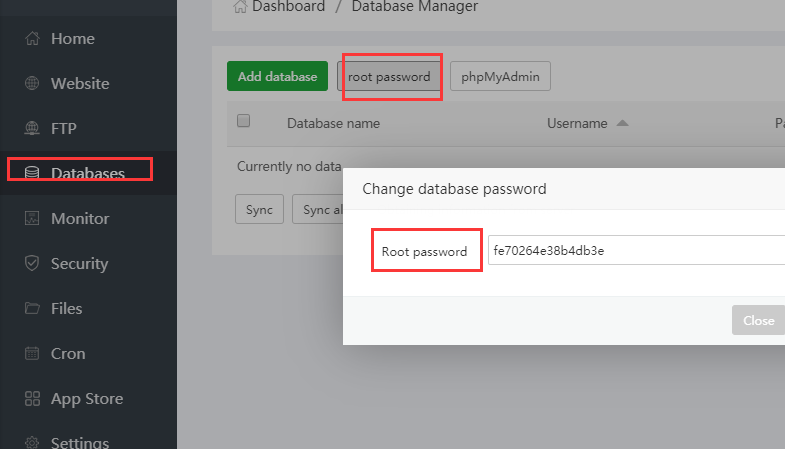Click the Sync button
The width and height of the screenshot is (785, 449).
tap(259, 210)
